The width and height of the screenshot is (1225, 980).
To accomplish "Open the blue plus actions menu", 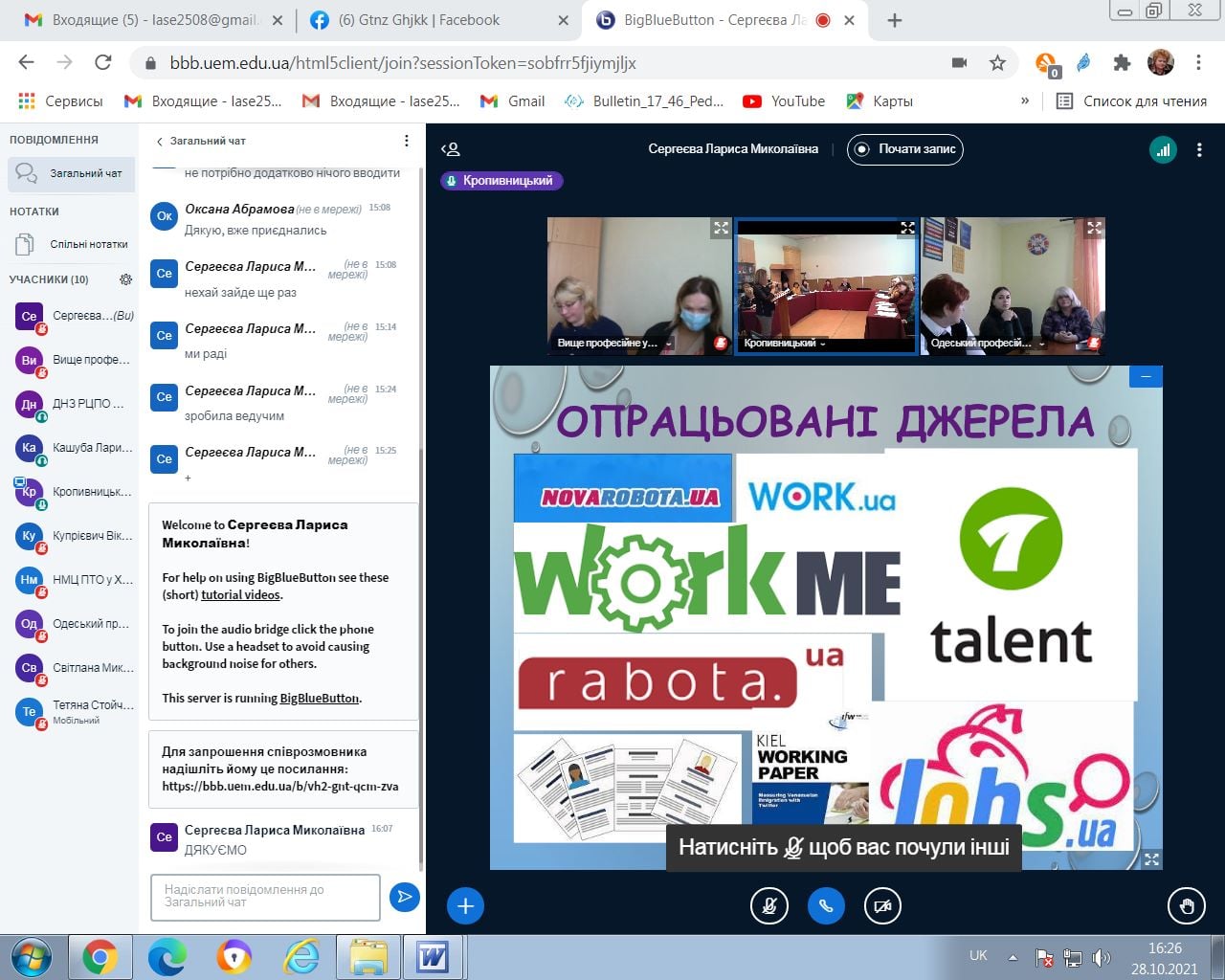I will tap(465, 905).
